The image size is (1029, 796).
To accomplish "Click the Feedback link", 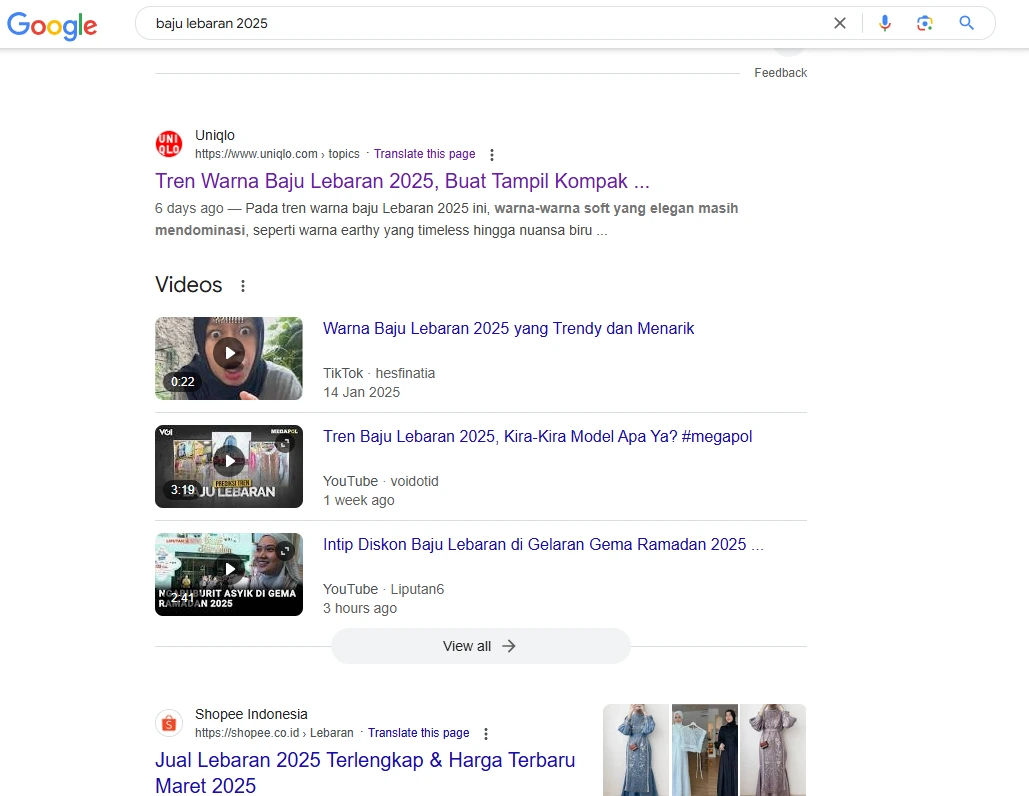I will point(780,73).
